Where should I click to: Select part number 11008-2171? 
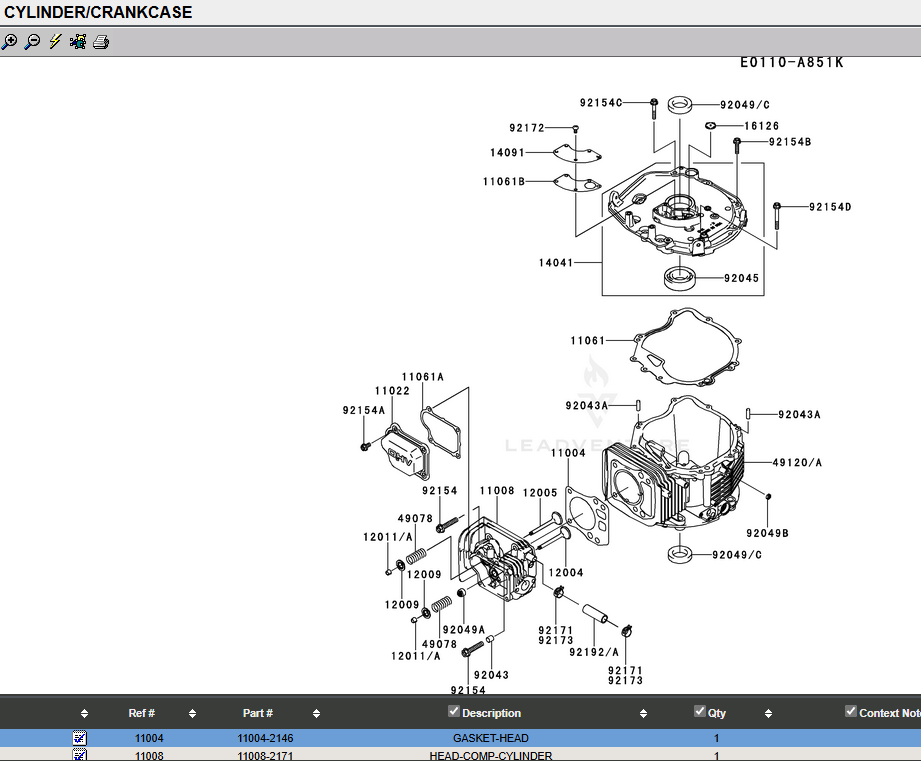[265, 756]
